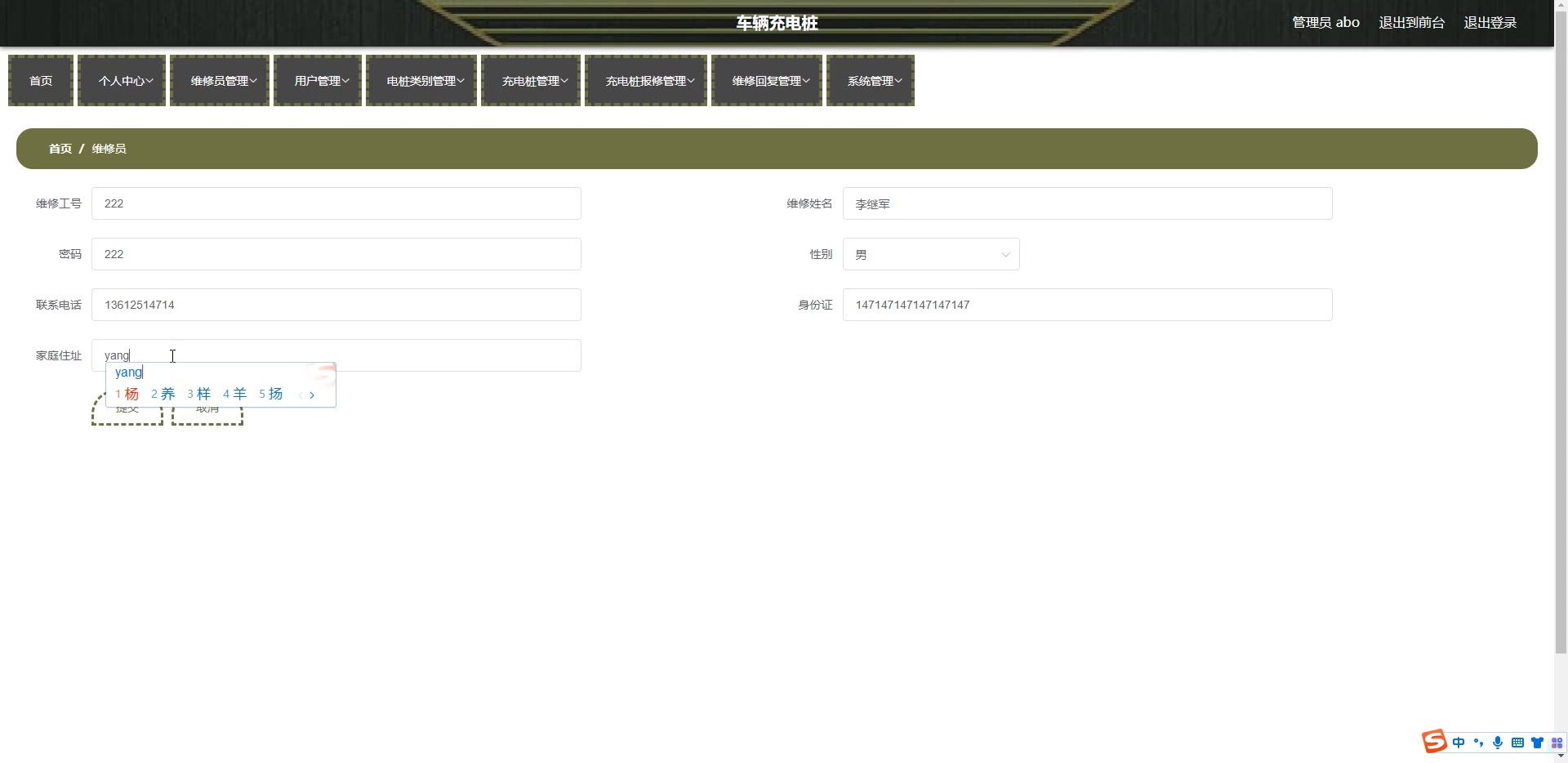Click the yang pinyin composition text
This screenshot has width=1568, height=763.
tap(129, 373)
